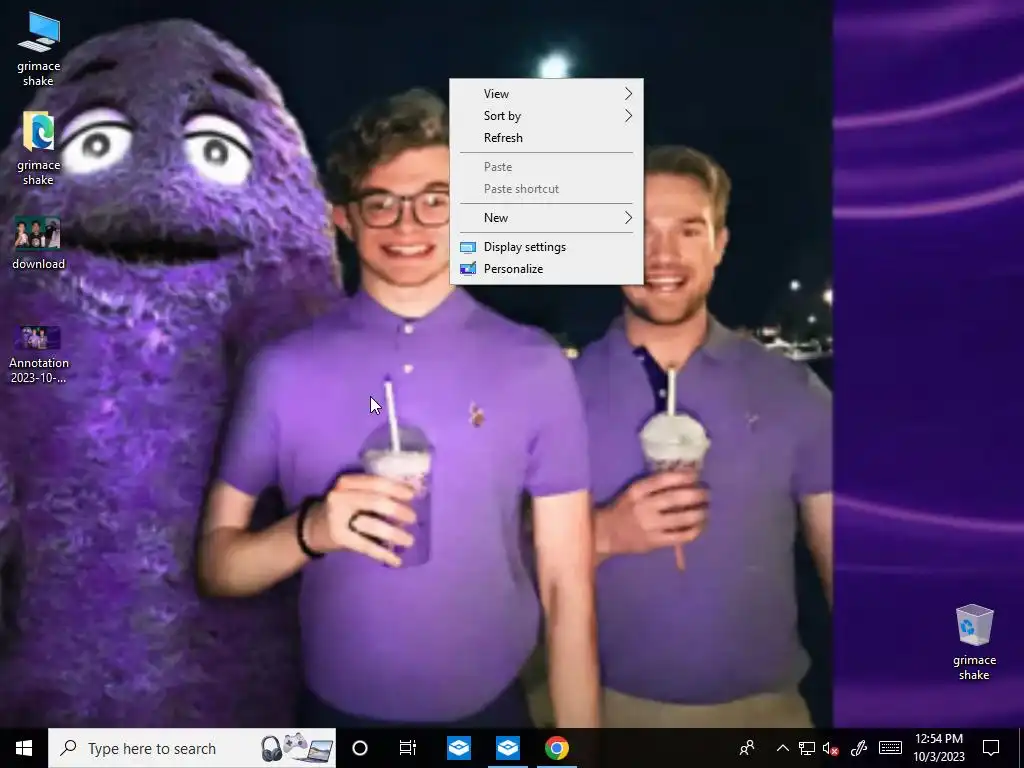Select the 'Annotation 2023-10-...' desktop file
Viewport: 1024px width, 768px height.
coord(39,354)
